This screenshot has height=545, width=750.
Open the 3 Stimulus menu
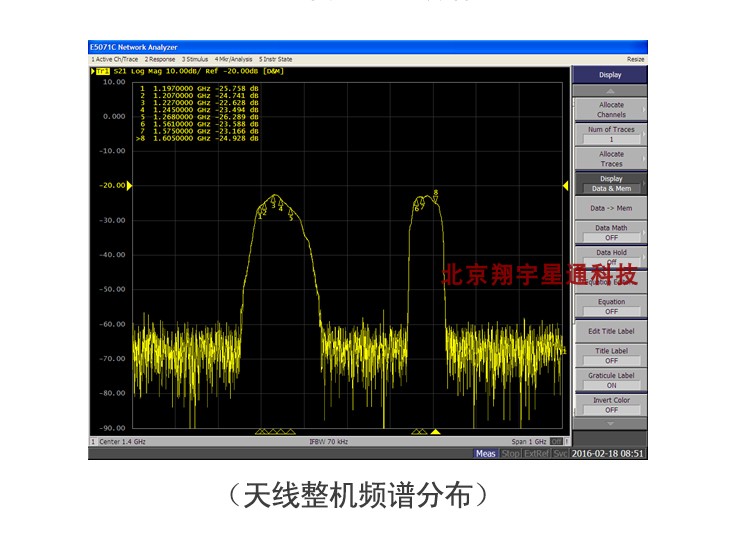click(x=195, y=59)
